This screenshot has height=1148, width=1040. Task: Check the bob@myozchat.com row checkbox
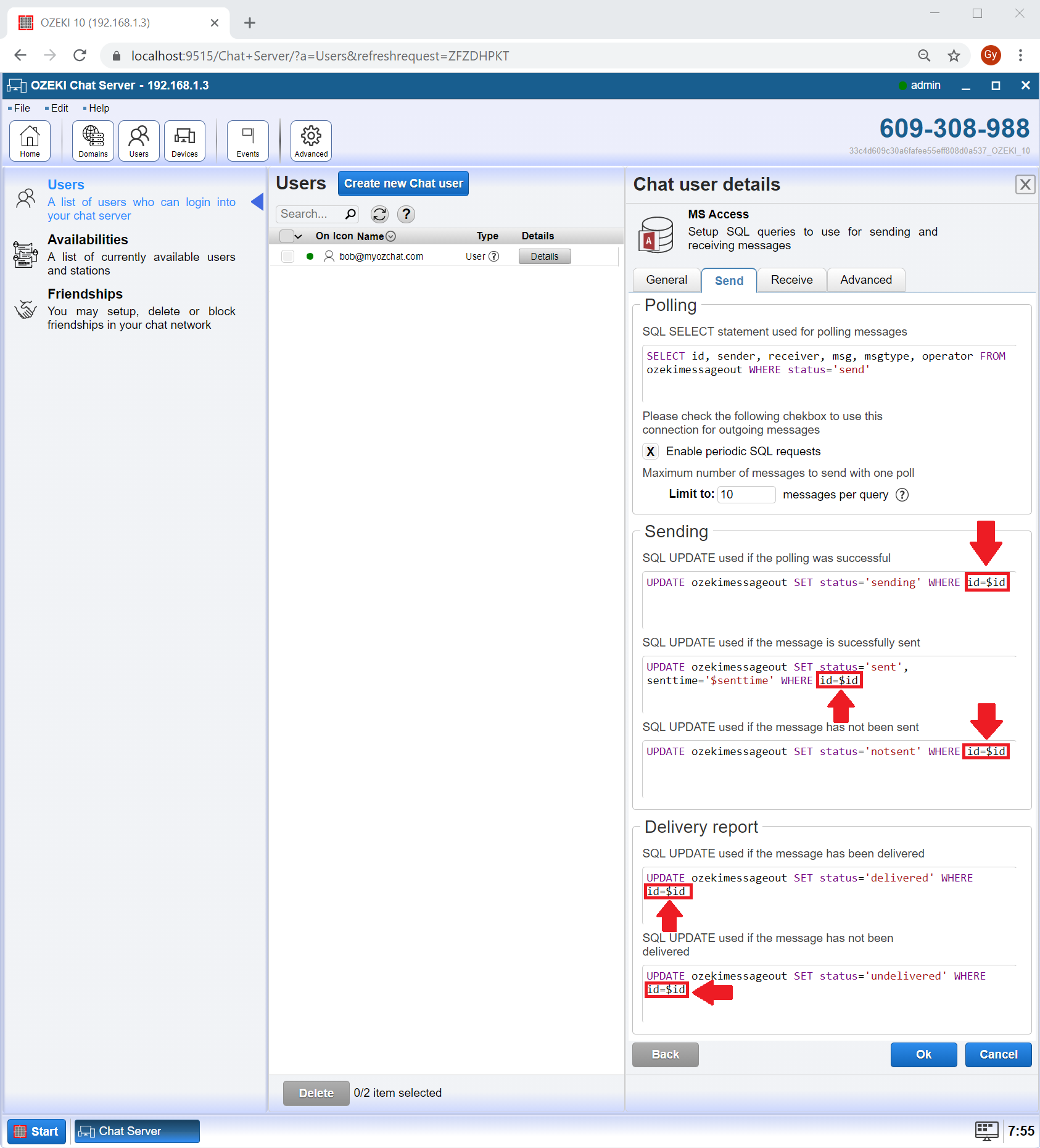[x=287, y=256]
